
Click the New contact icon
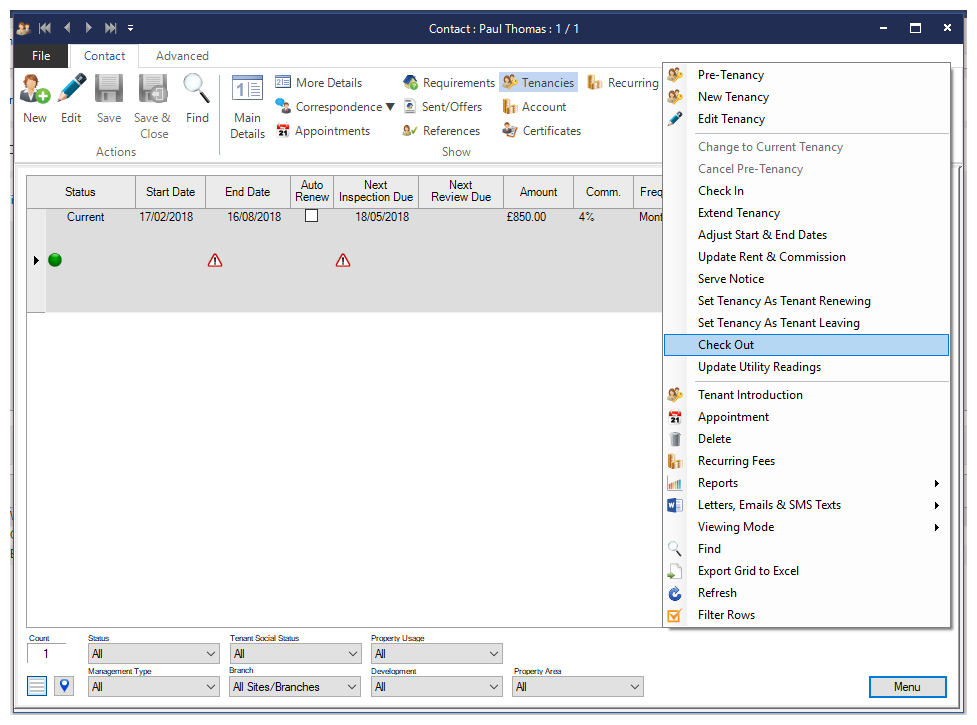click(x=35, y=90)
